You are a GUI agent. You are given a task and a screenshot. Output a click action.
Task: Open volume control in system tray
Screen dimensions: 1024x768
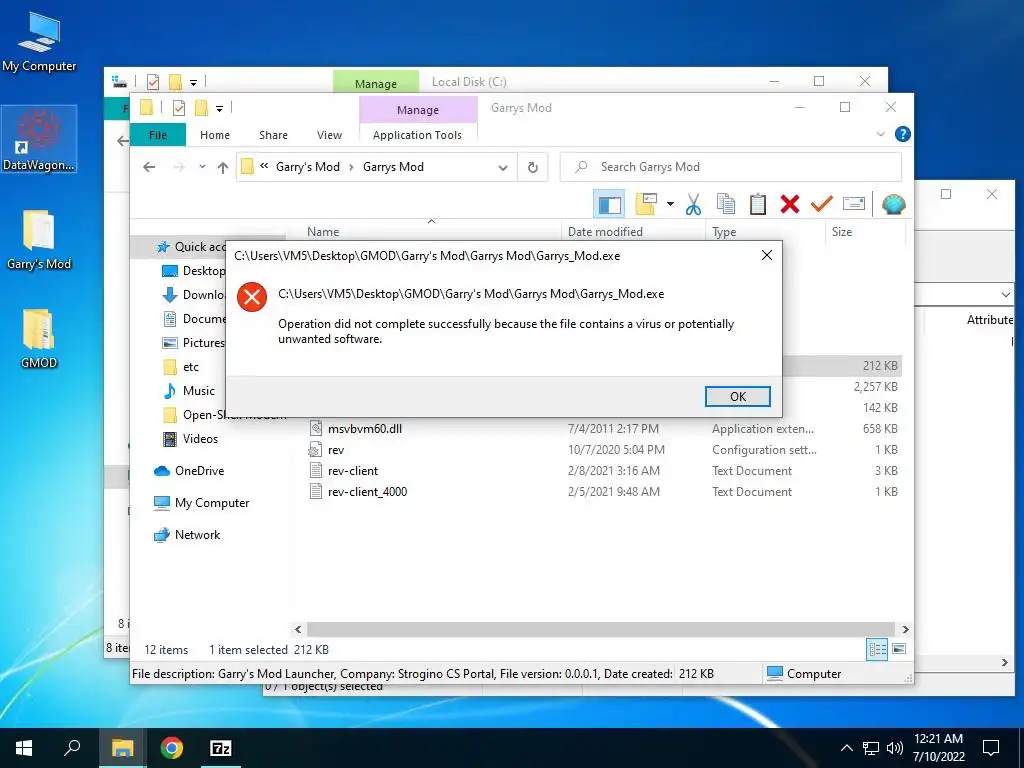[895, 748]
